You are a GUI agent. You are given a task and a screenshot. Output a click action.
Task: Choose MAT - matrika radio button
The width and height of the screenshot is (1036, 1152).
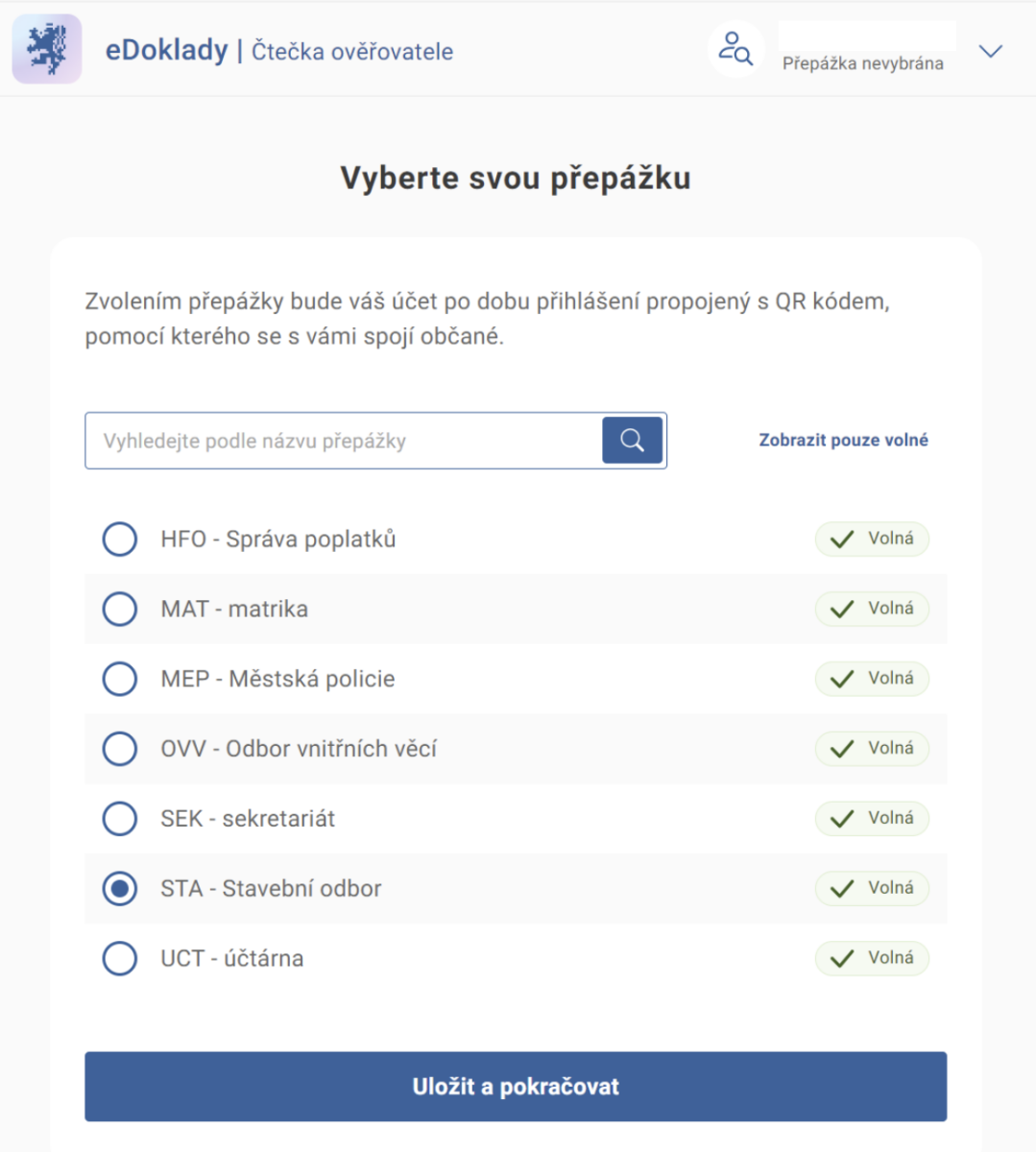tap(120, 609)
